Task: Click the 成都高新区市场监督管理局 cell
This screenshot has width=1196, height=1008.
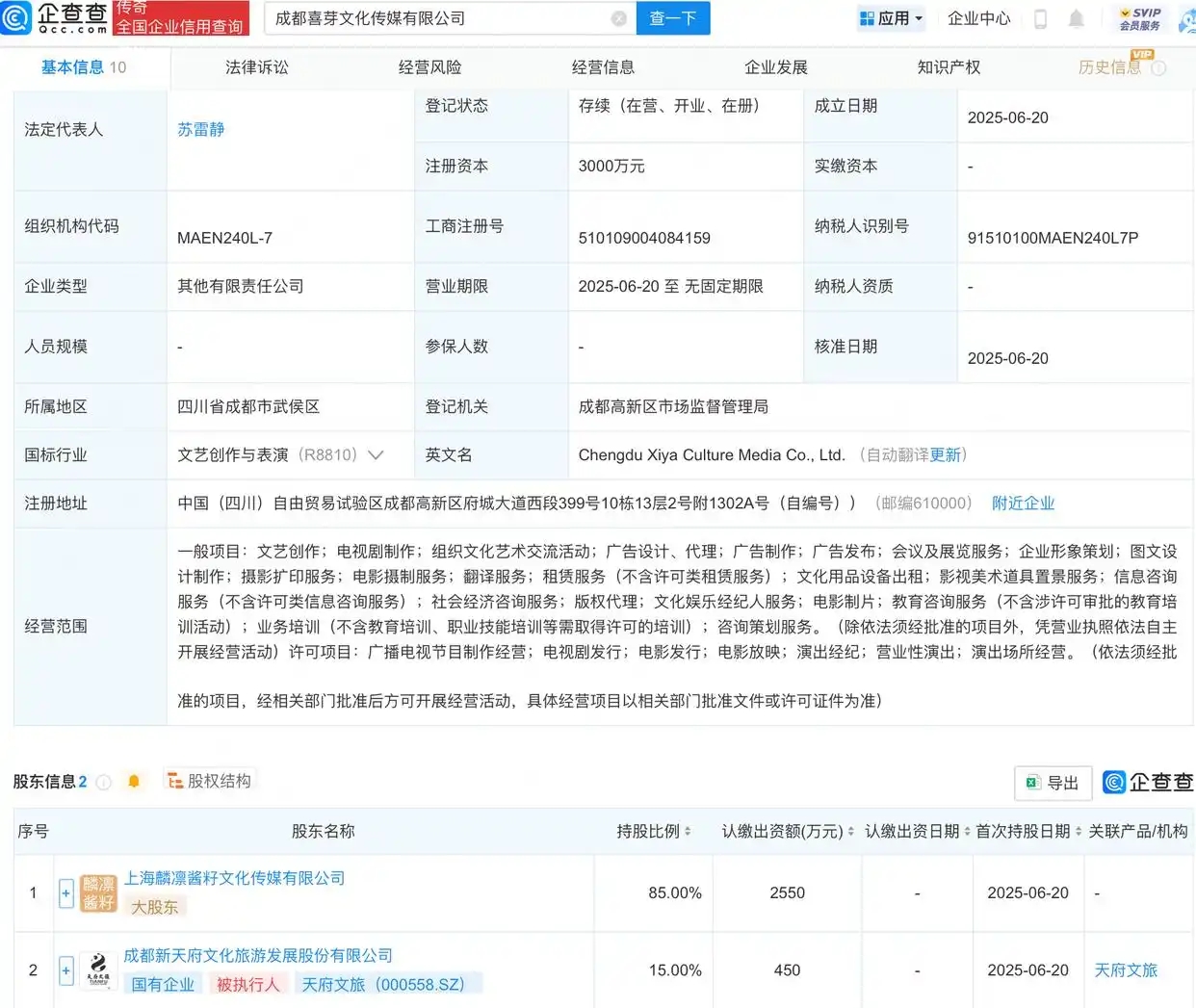Action: [673, 407]
